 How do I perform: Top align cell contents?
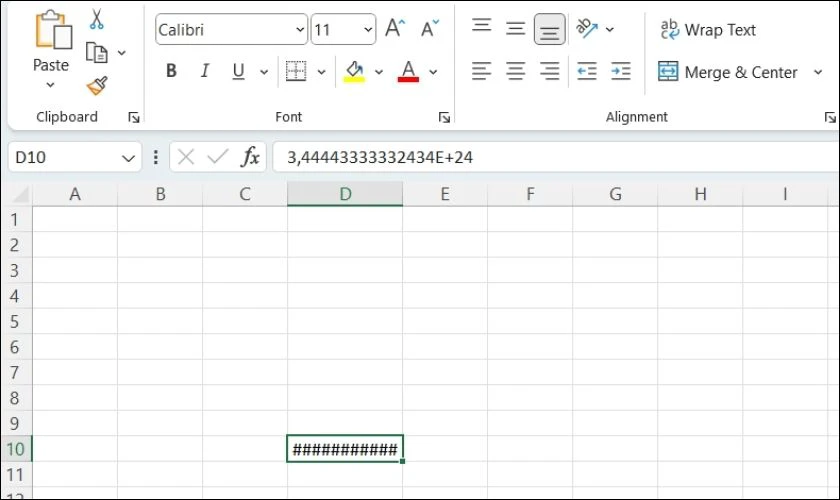(482, 26)
